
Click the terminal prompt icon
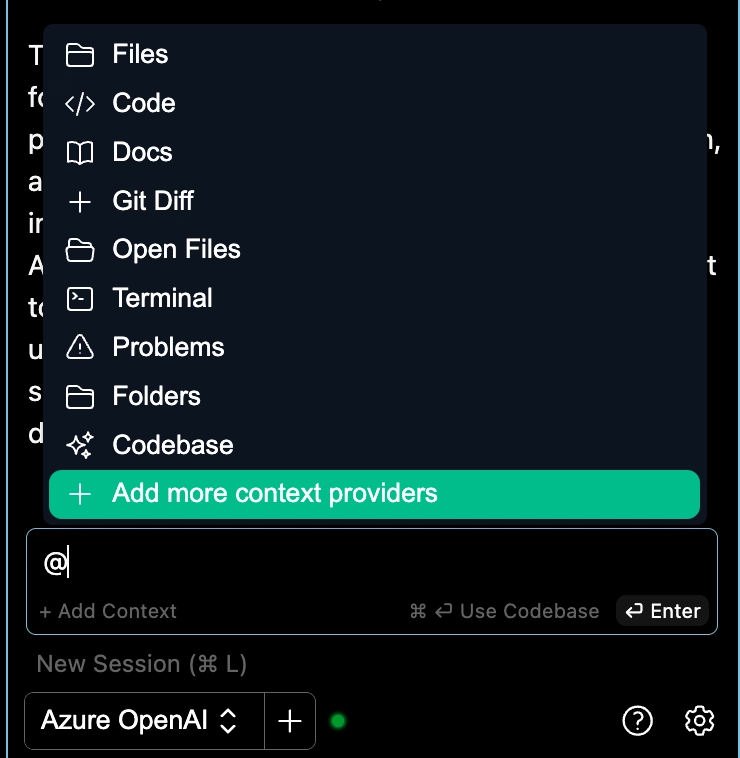(x=80, y=299)
